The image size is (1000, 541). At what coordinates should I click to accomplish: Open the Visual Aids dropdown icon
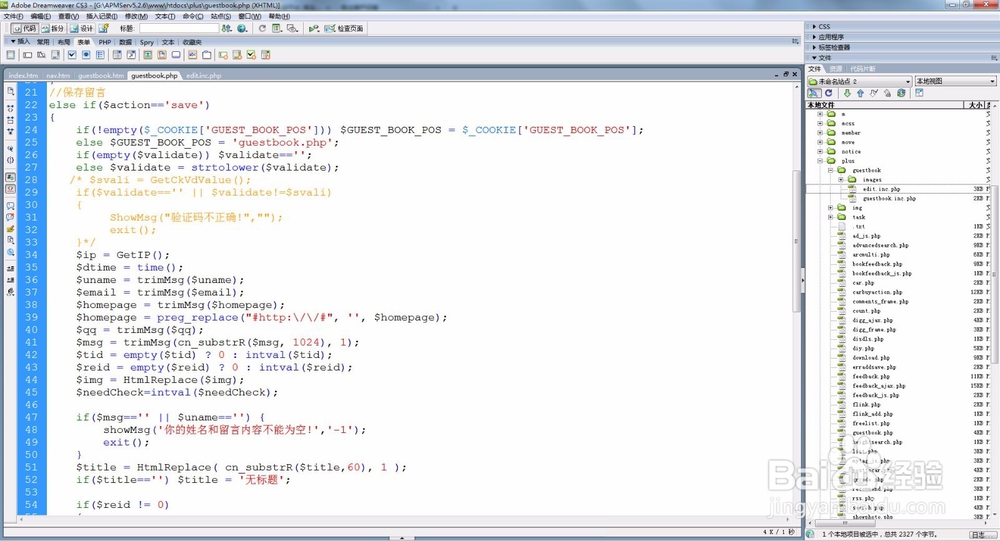click(x=292, y=29)
